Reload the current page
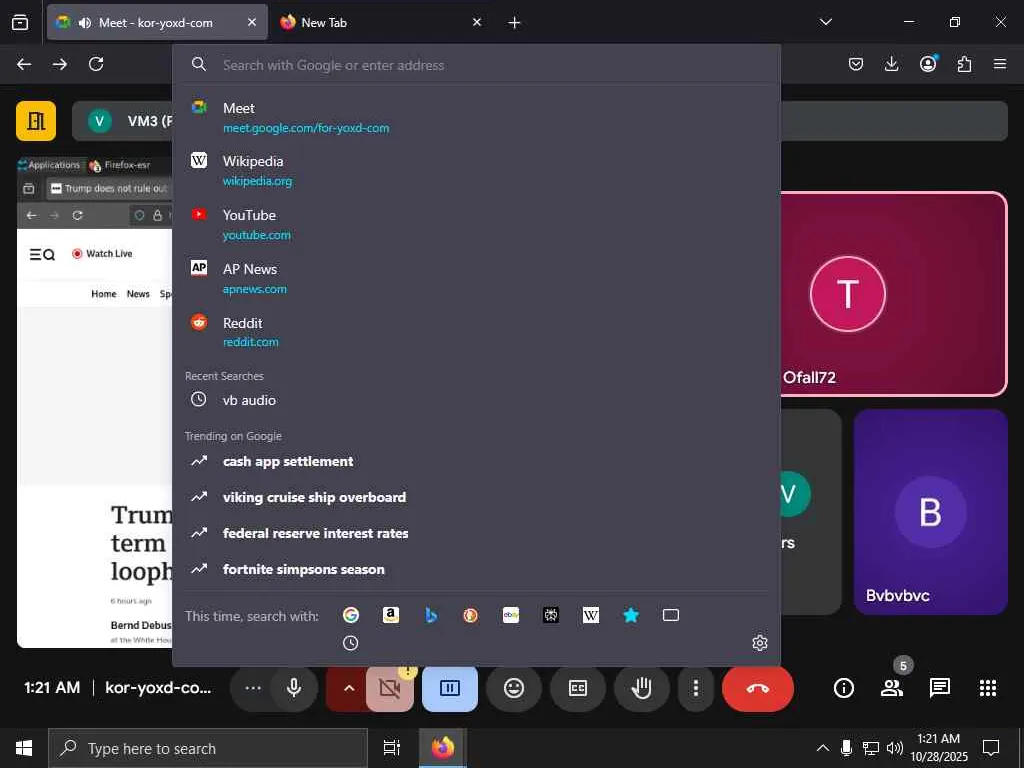The width and height of the screenshot is (1024, 768). 96,64
